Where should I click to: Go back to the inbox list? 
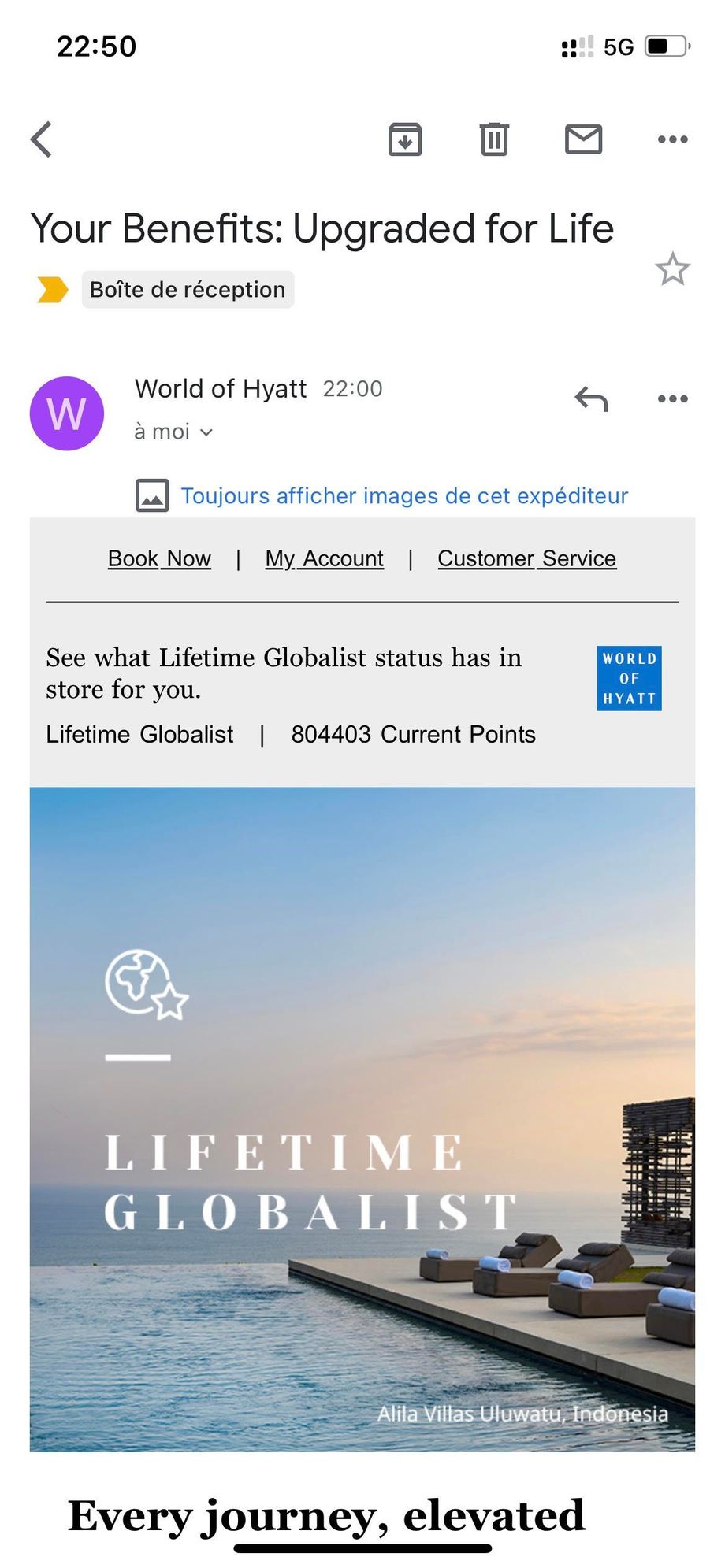(x=43, y=139)
